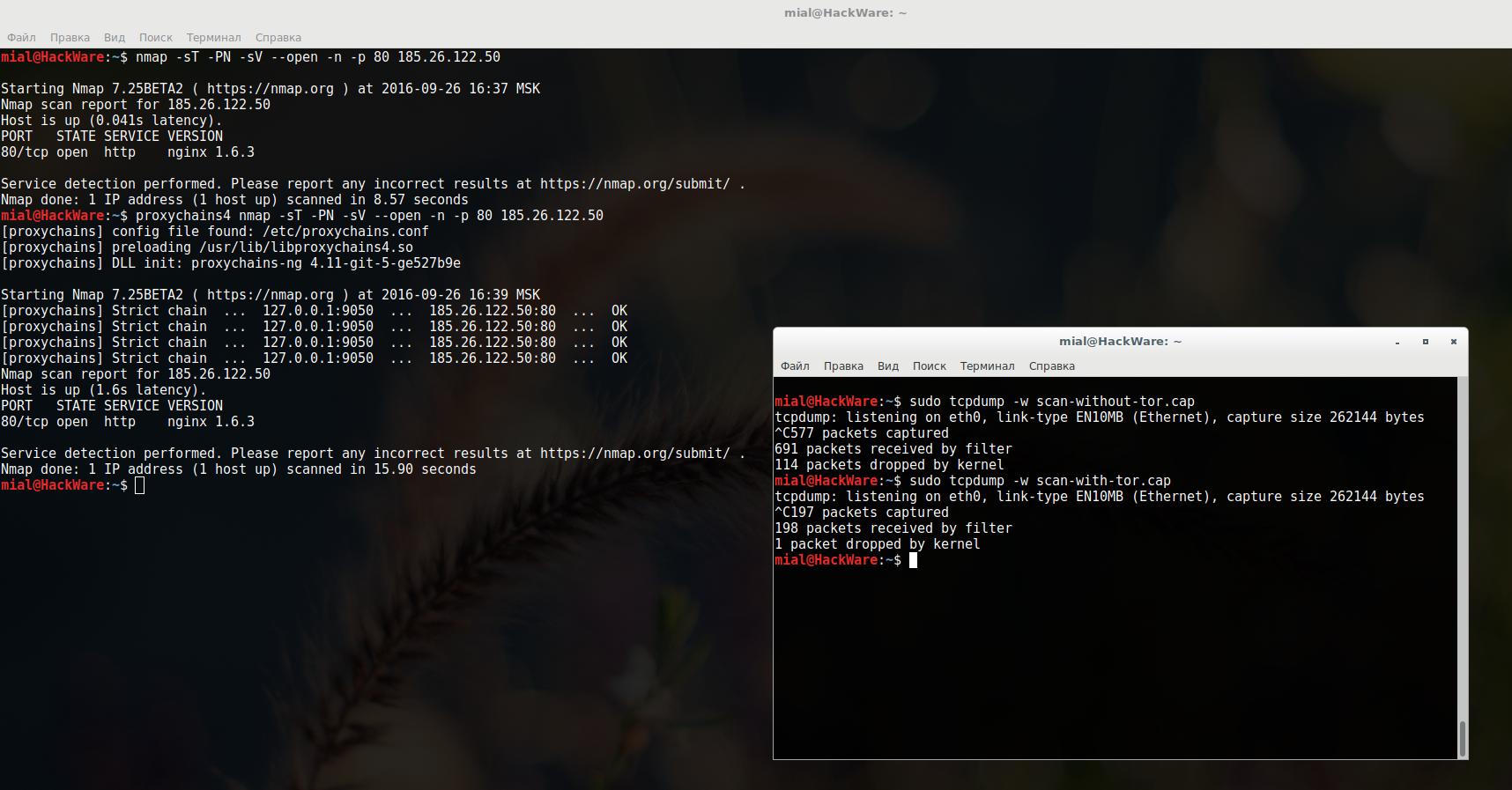Open Файл menu in the small tcpdump terminal
Viewport: 1512px width, 790px height.
tap(795, 365)
